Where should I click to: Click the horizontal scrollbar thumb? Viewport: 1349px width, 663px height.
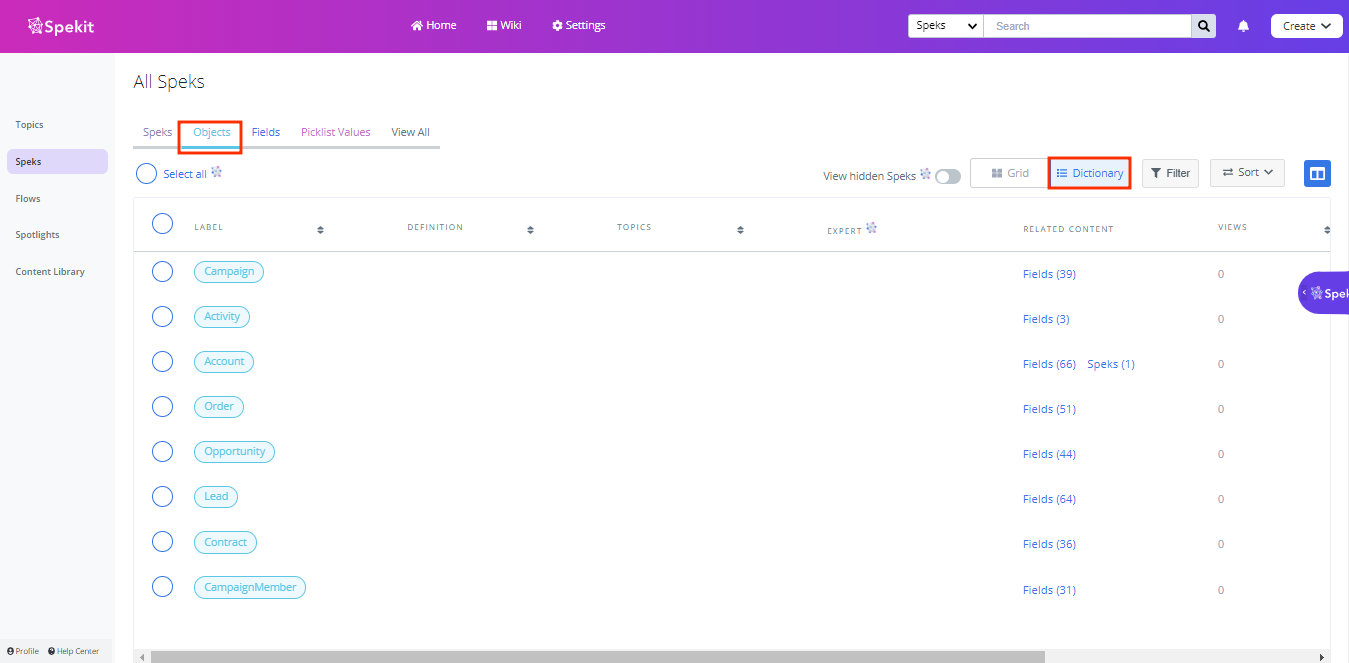(x=597, y=657)
